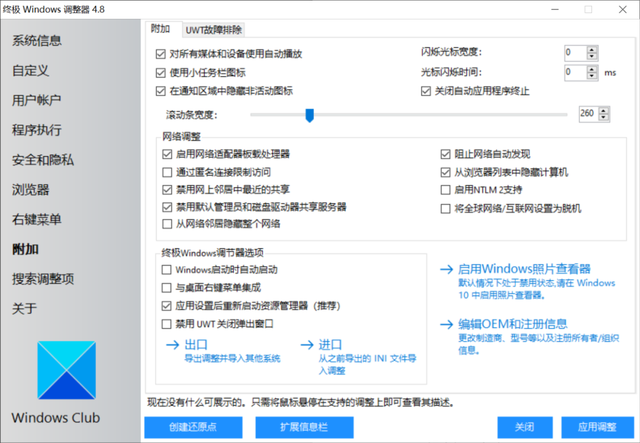Increase 光标闪烁时间 with up arrow
Viewport: 640px width, 443px height.
592,69
